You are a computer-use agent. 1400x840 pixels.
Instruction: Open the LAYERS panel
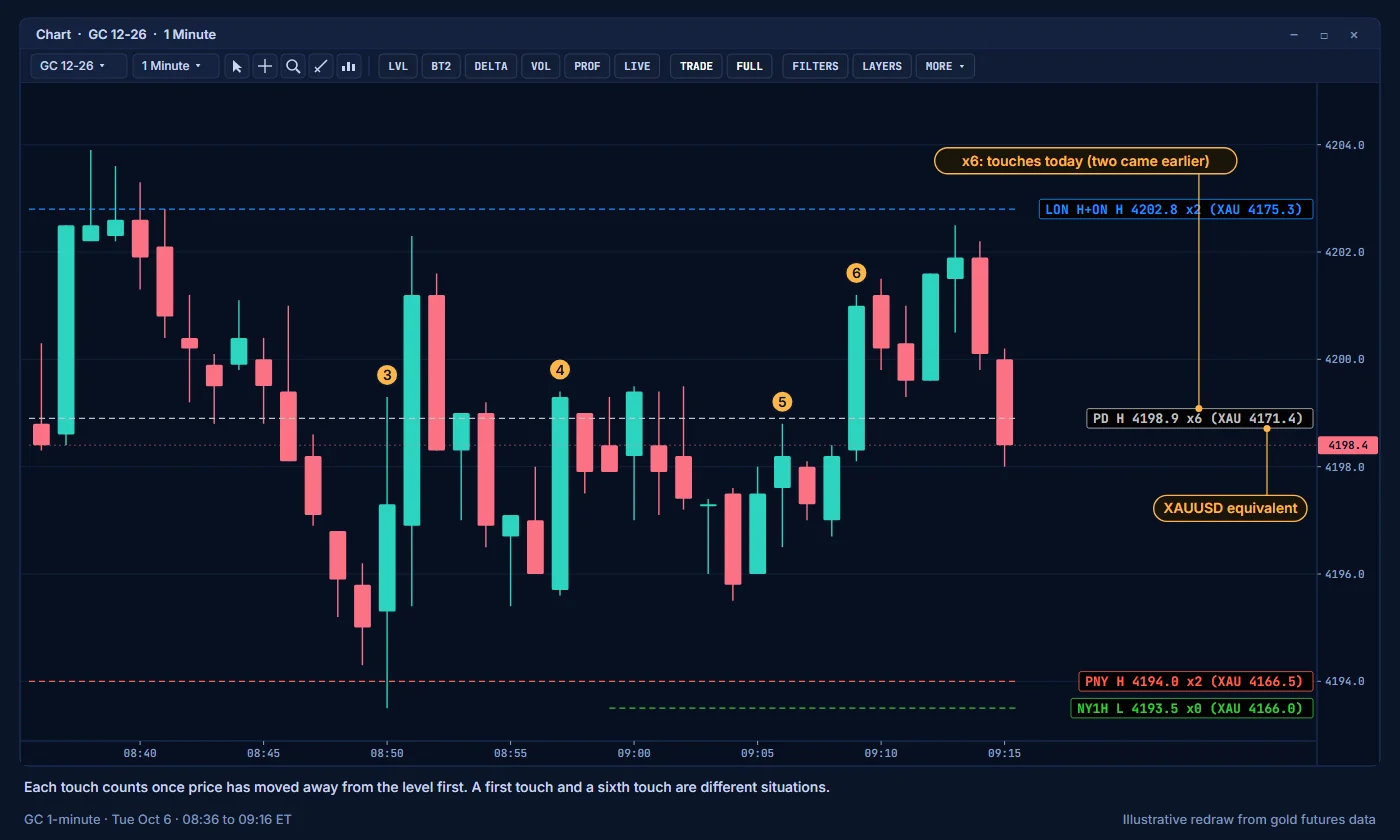click(882, 66)
